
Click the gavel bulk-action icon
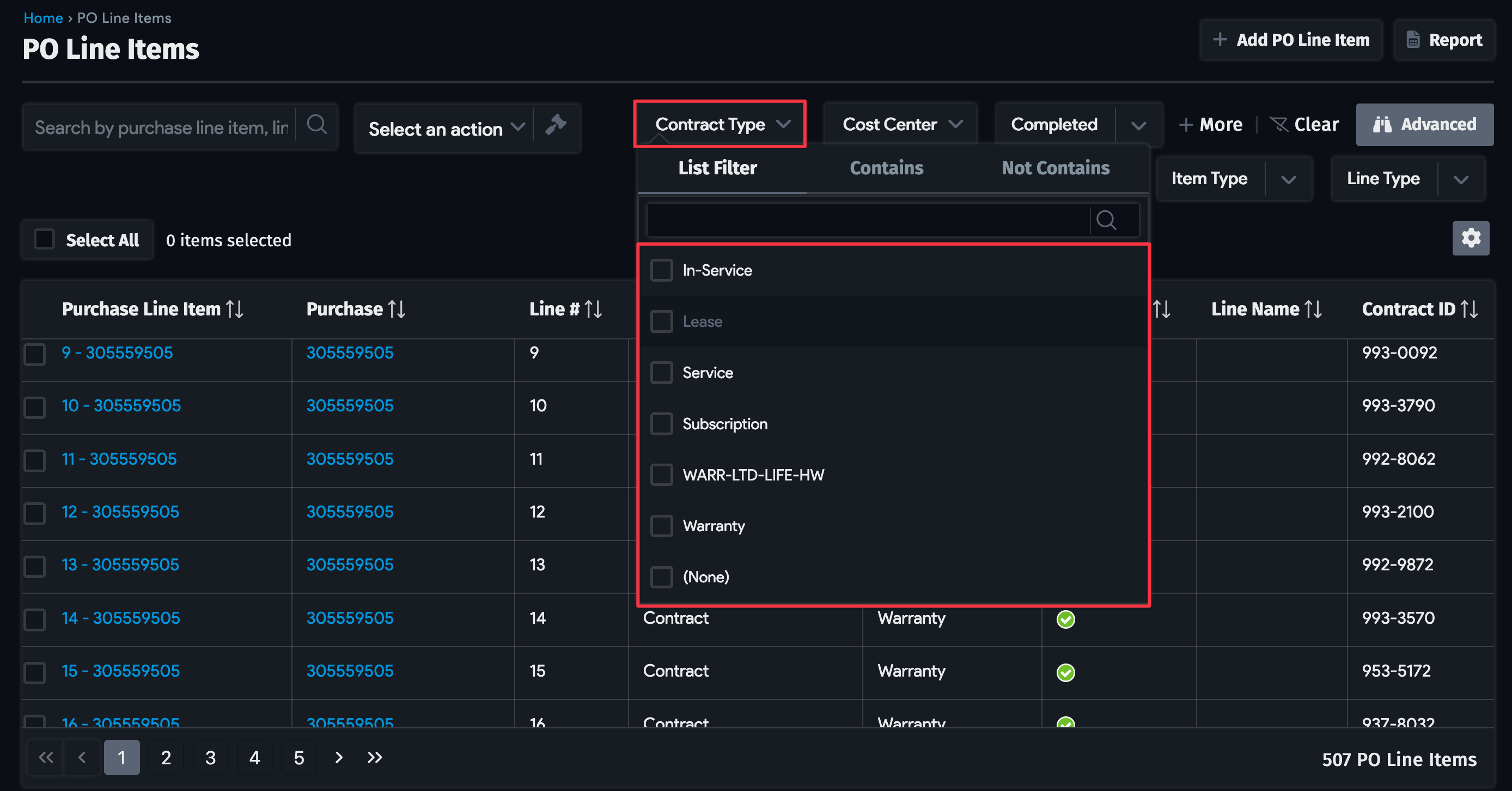(x=555, y=125)
